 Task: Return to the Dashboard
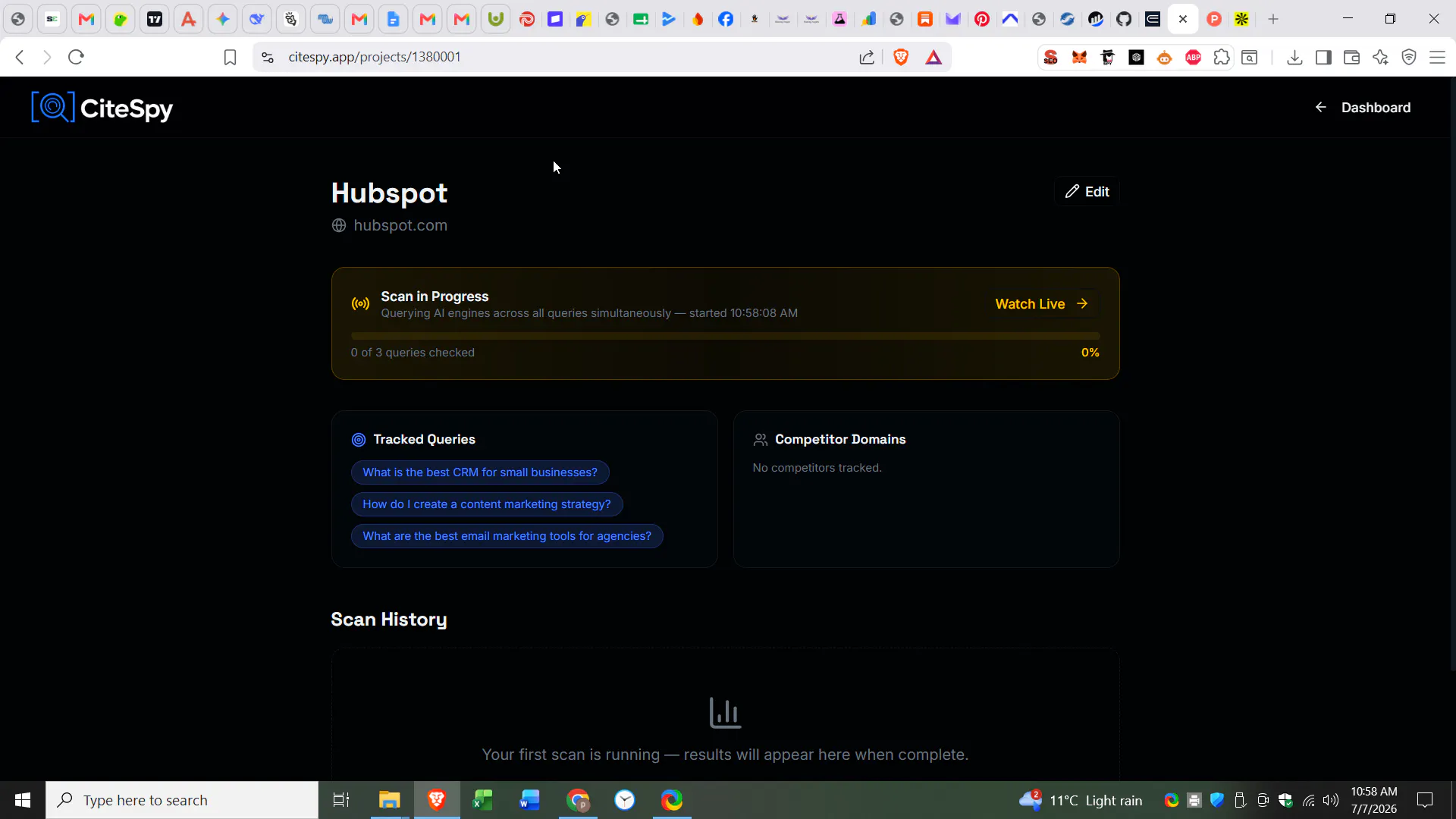click(1363, 108)
